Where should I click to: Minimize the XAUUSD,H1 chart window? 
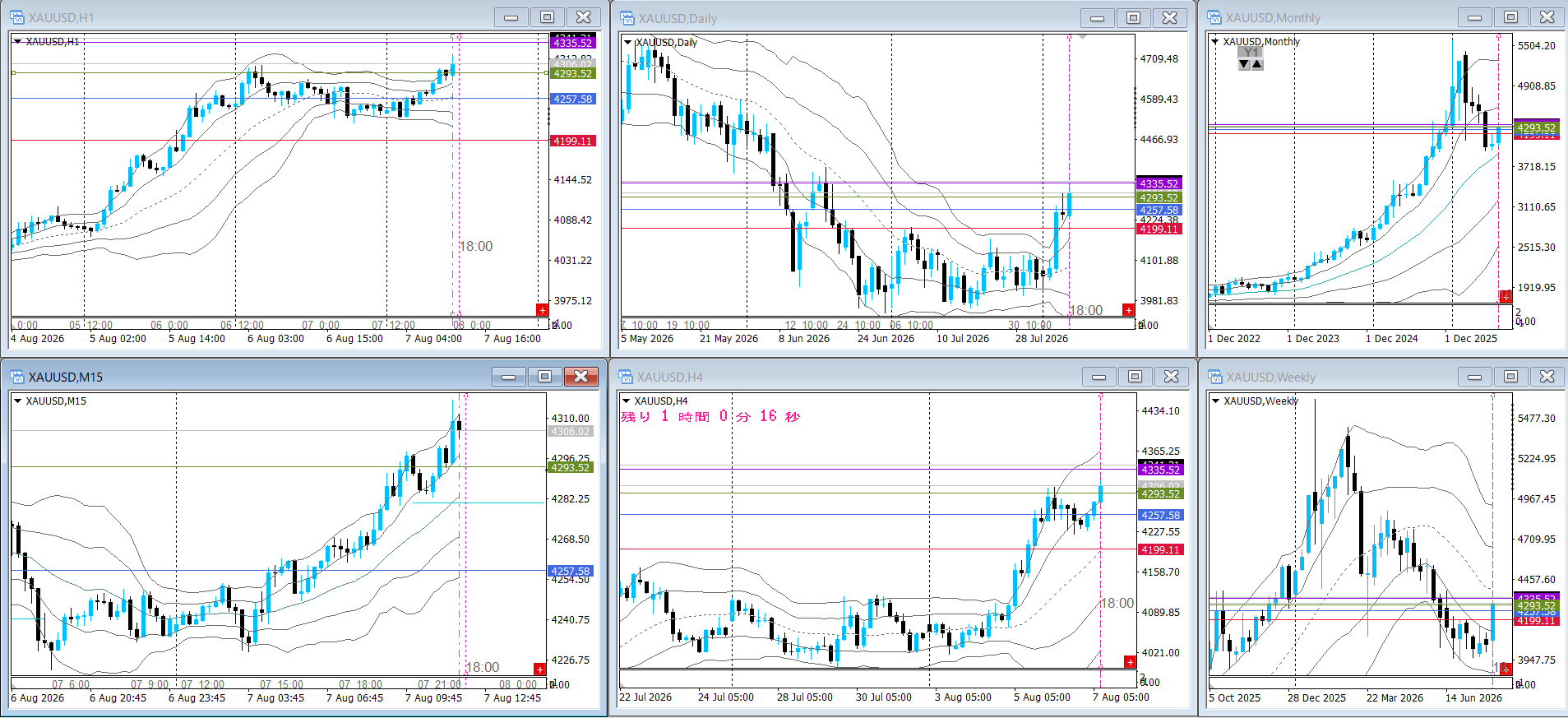(511, 17)
